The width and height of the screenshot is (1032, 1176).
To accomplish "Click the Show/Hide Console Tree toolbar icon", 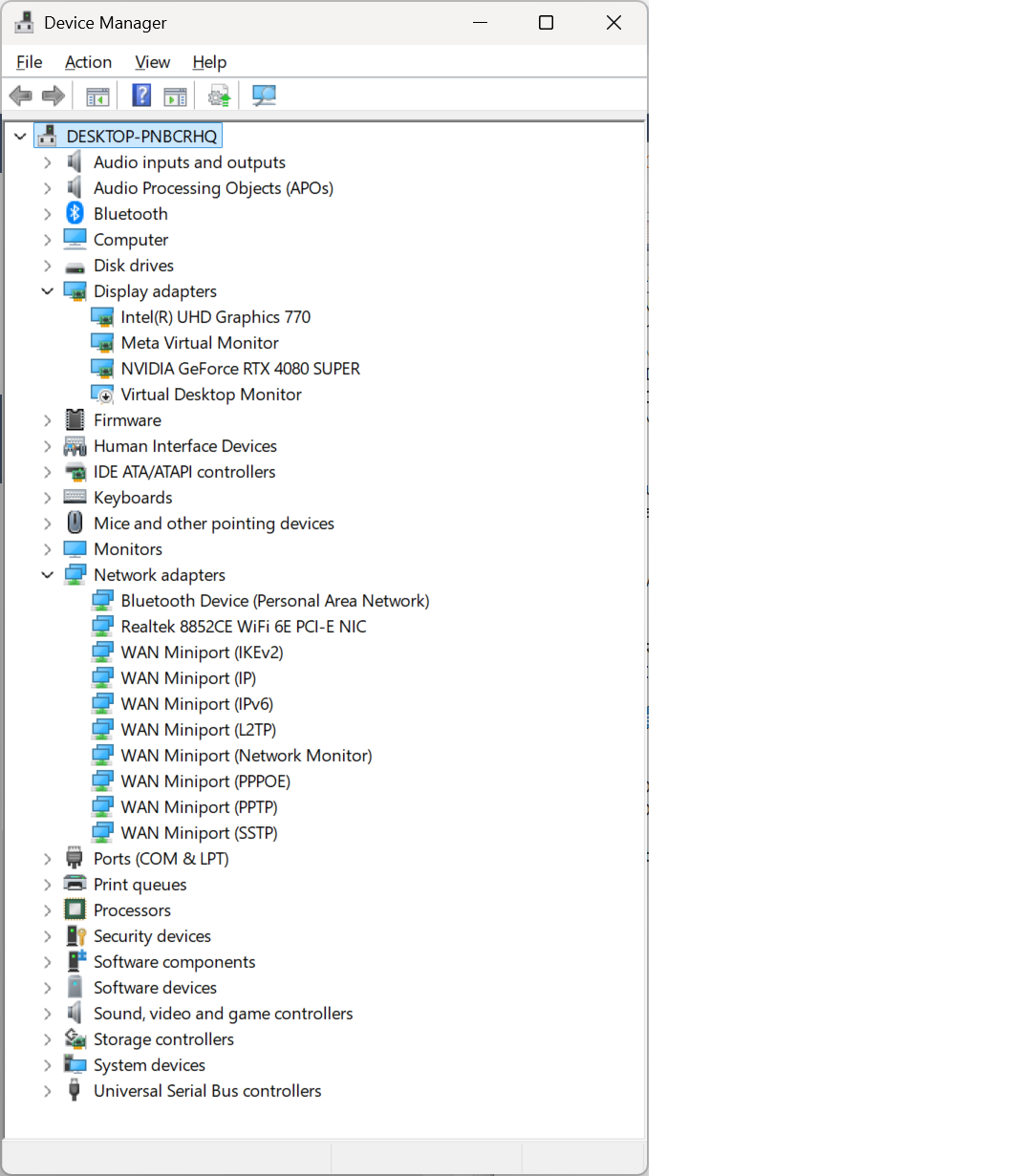I will pyautogui.click(x=97, y=96).
